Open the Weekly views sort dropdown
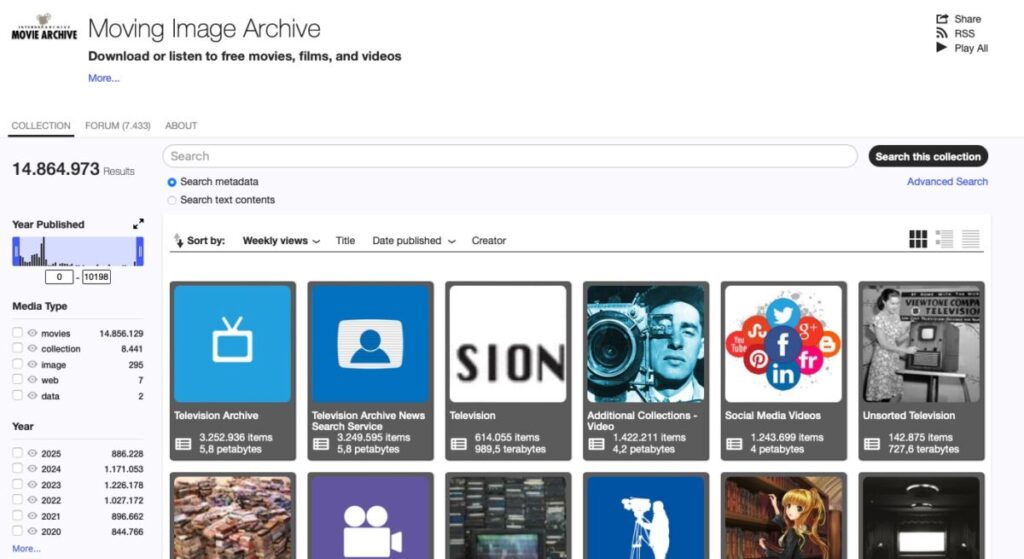Screen dimensions: 1024x559 point(281,241)
